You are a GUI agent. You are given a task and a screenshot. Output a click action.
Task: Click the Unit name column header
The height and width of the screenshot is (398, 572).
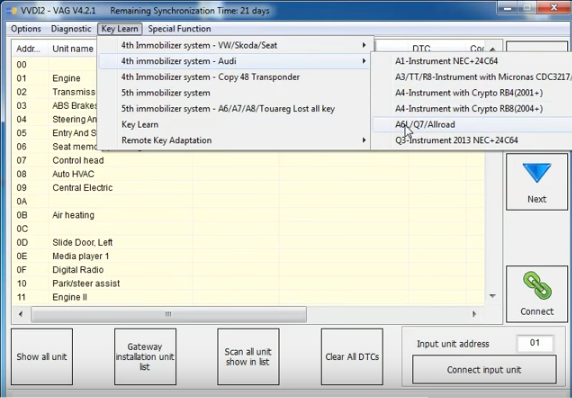(x=73, y=49)
